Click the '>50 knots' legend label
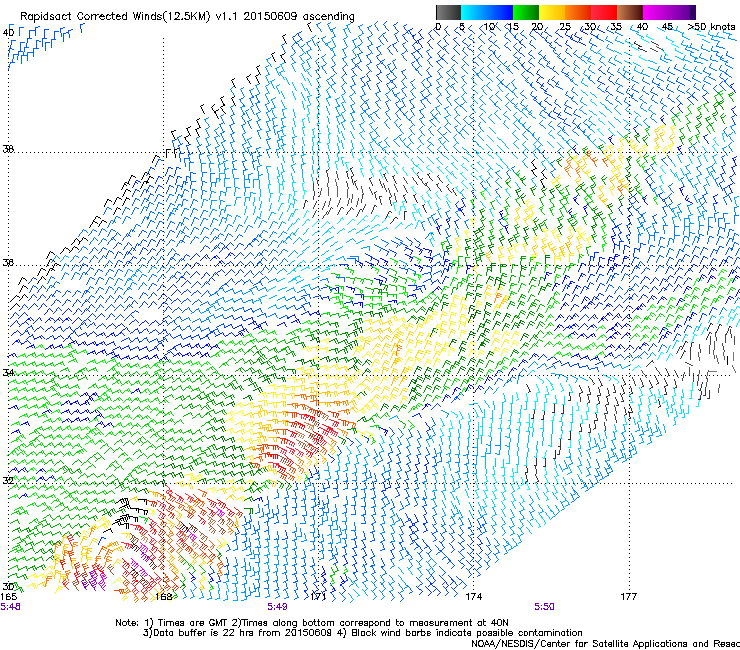This screenshot has height=650, width=740. click(711, 26)
